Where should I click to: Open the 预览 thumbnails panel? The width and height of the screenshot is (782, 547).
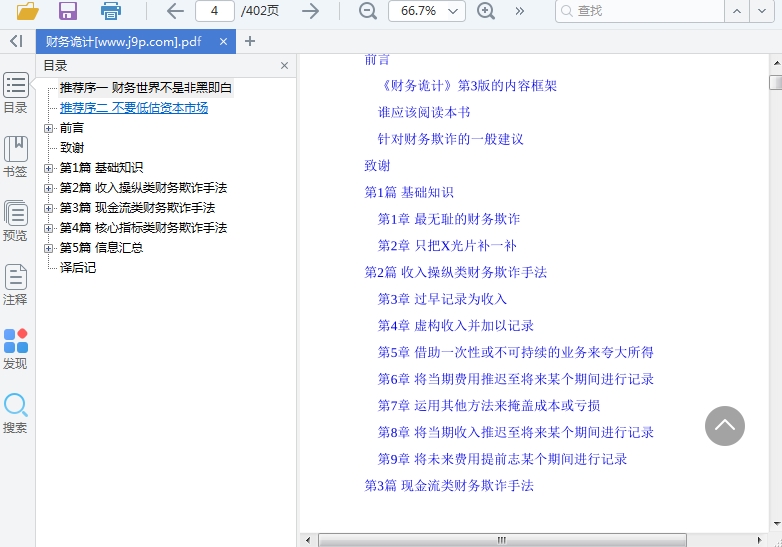pyautogui.click(x=15, y=220)
